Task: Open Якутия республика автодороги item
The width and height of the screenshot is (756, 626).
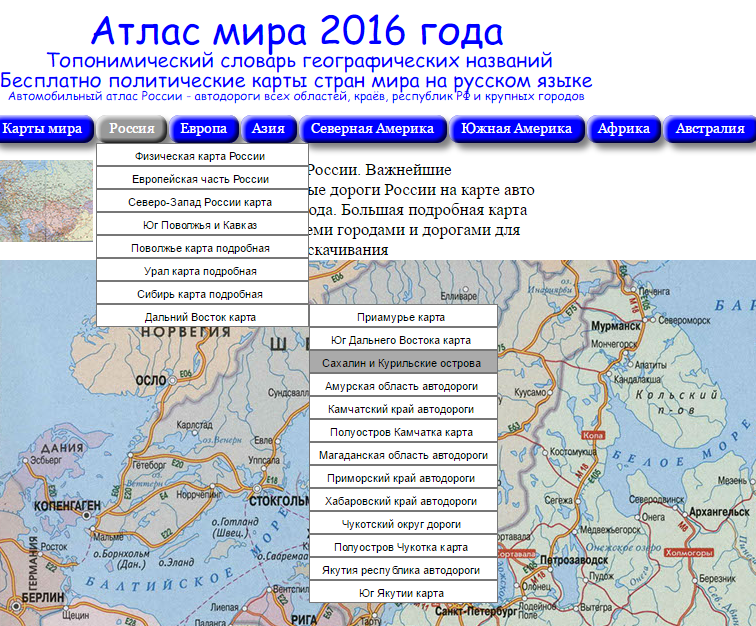Action: pos(402,570)
